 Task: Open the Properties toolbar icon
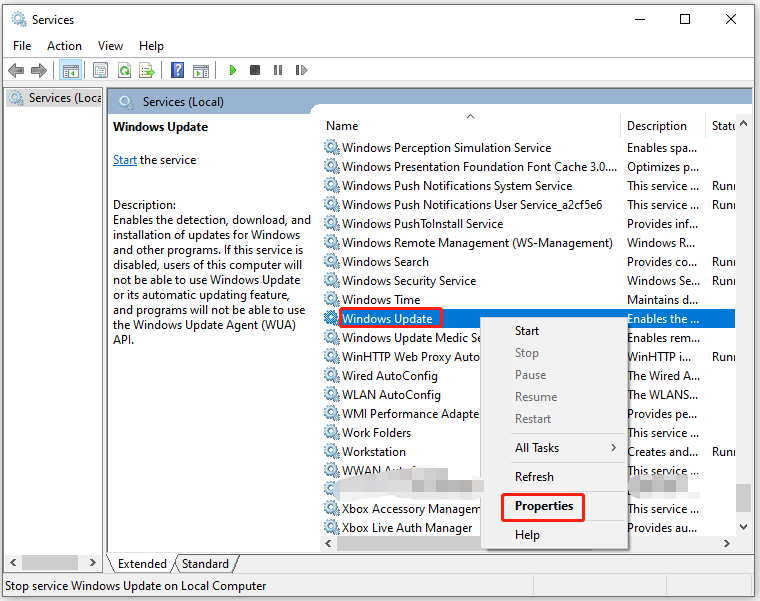(100, 71)
